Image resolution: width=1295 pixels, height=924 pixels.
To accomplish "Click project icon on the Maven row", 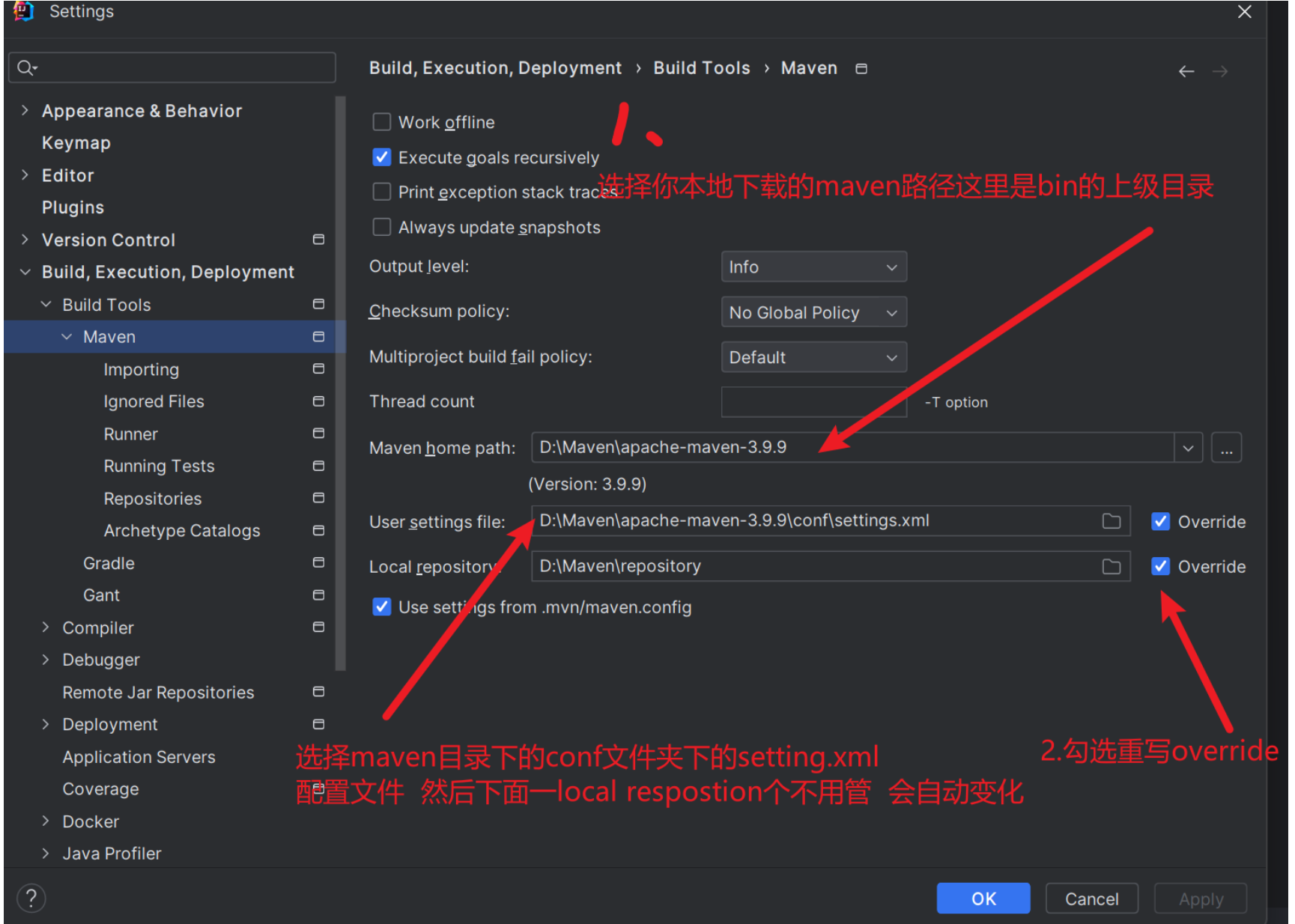I will tap(318, 337).
